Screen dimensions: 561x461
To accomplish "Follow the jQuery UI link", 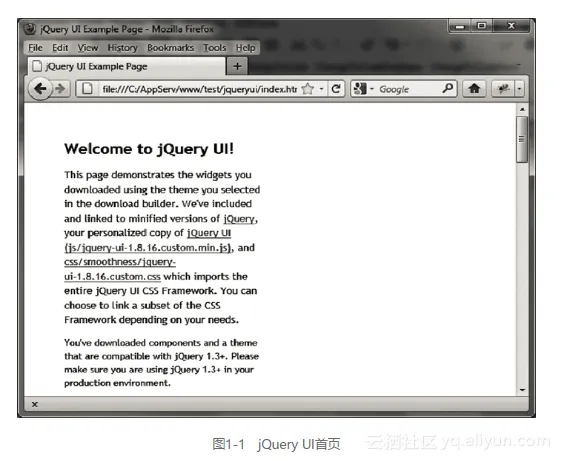I will (x=209, y=233).
